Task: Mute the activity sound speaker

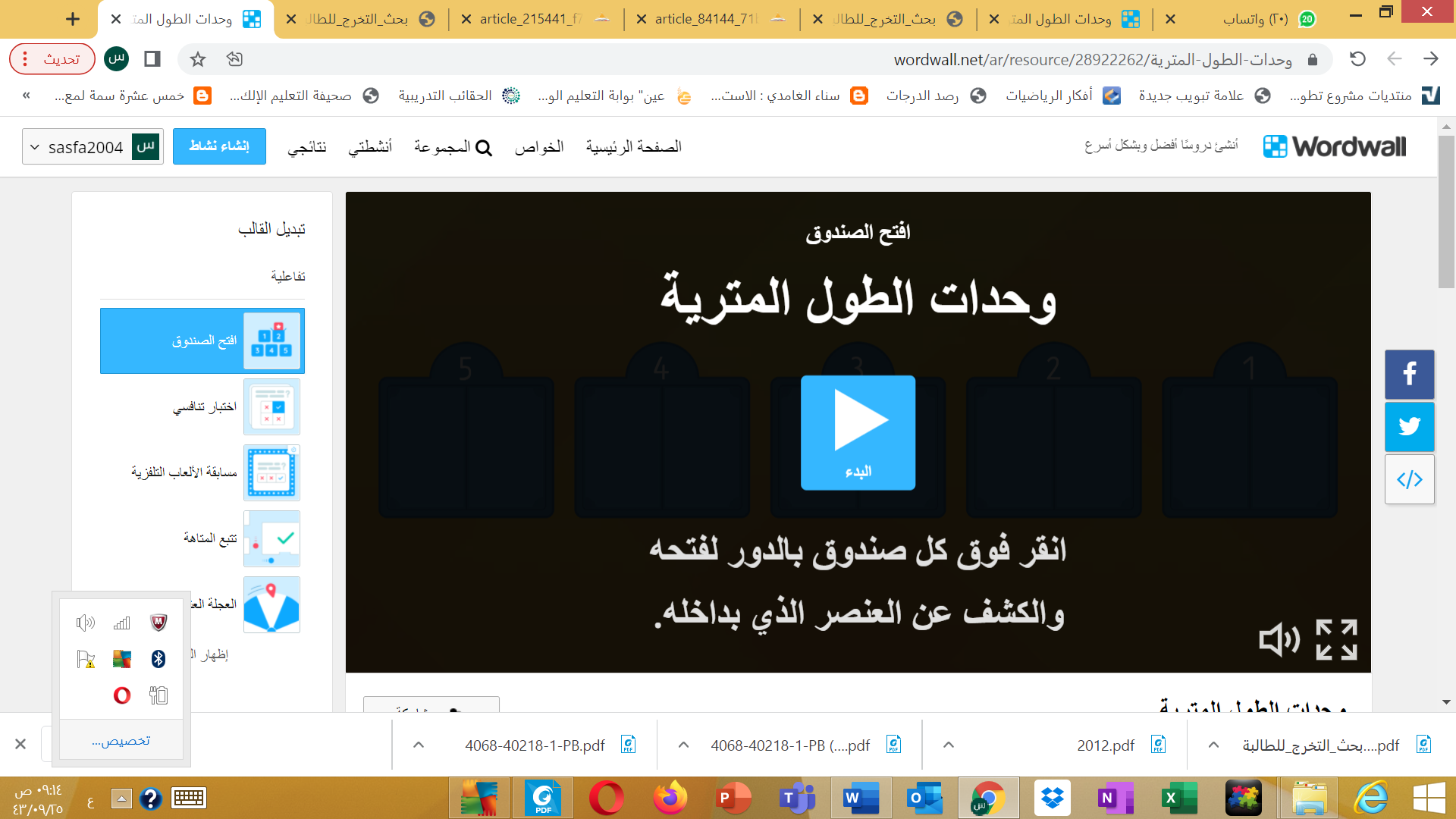Action: pyautogui.click(x=1279, y=640)
